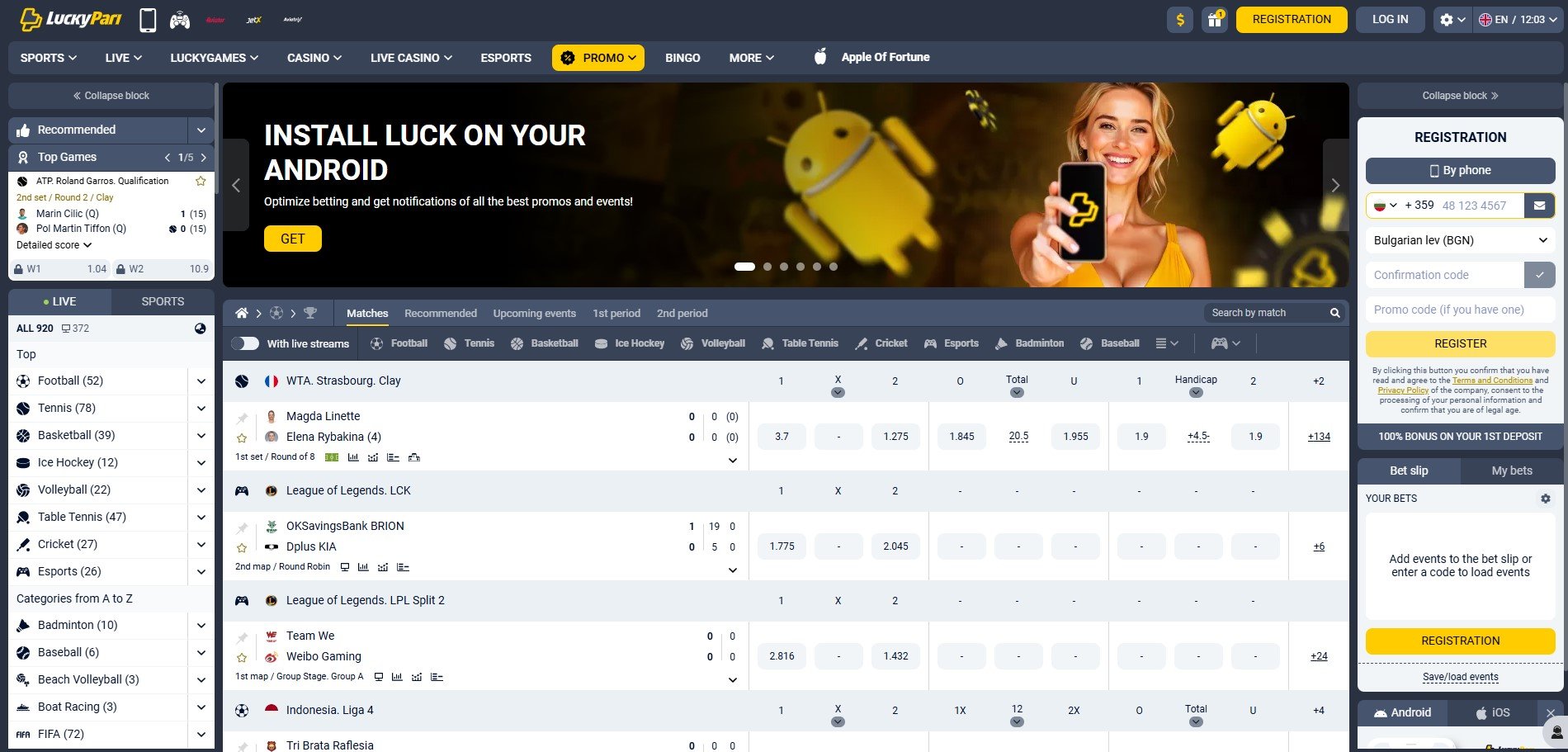Open +134 more markets for Rybakina match
The width and height of the screenshot is (1568, 752).
(1319, 437)
